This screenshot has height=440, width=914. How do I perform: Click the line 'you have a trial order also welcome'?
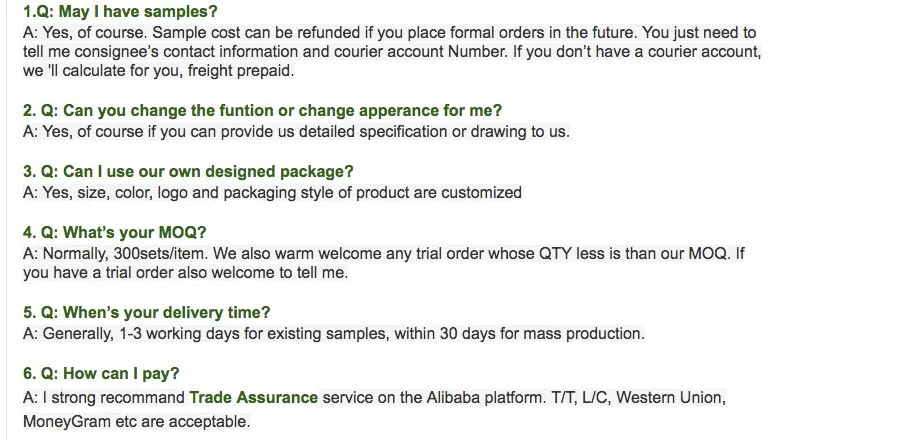coord(185,273)
